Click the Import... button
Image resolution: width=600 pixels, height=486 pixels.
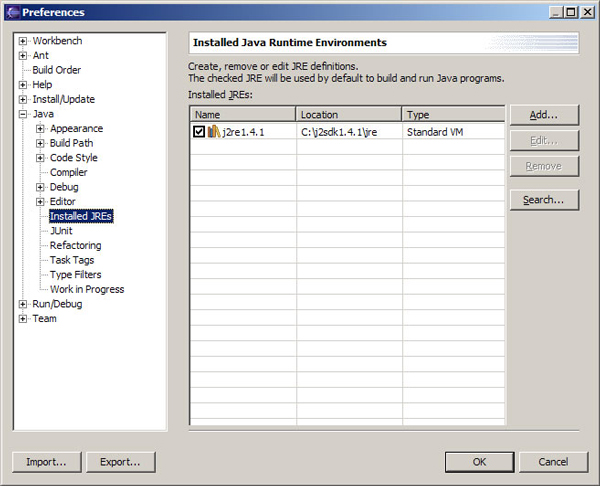click(x=47, y=462)
